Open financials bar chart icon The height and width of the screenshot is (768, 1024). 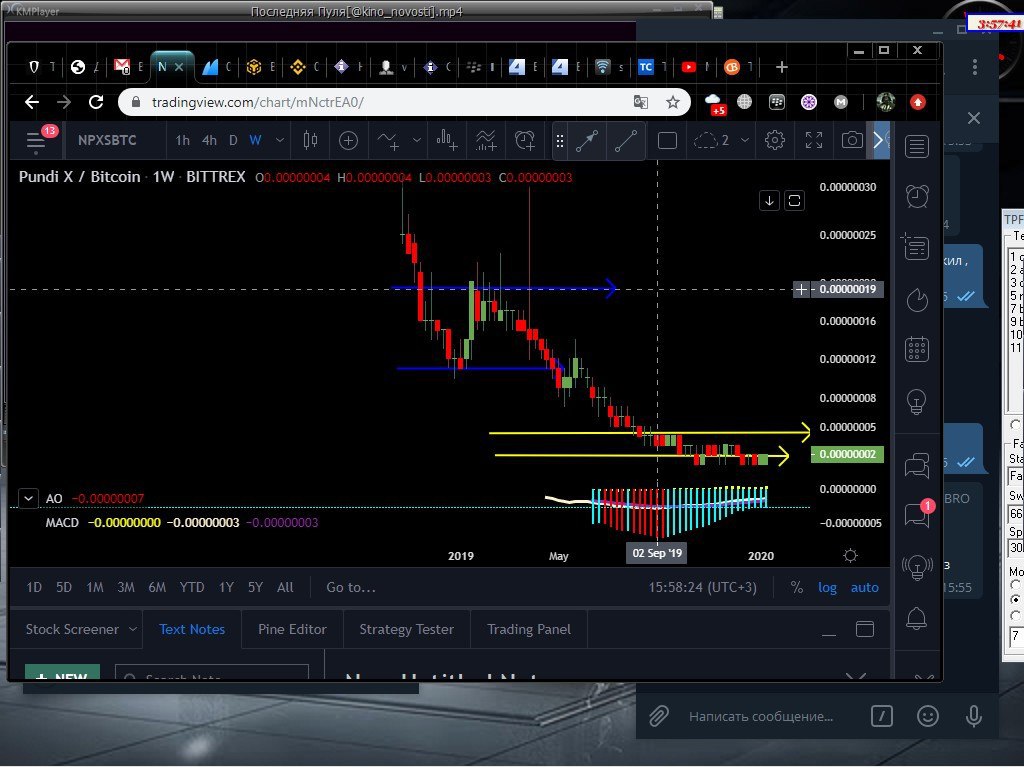[447, 140]
